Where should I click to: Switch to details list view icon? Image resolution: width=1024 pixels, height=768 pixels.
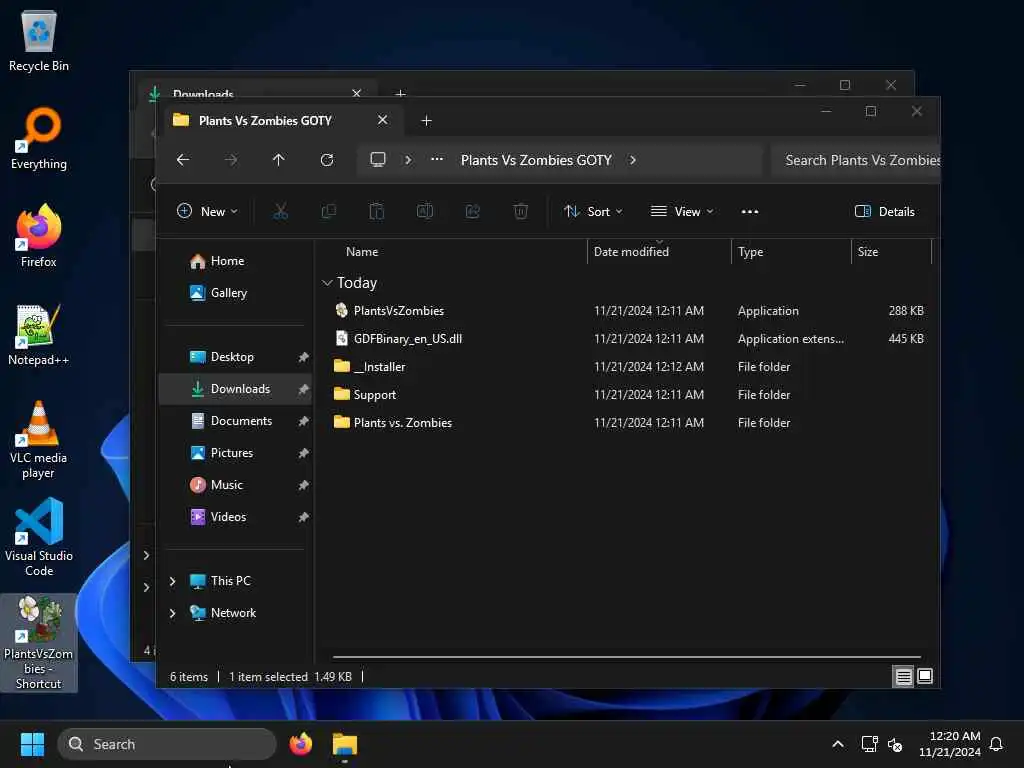tap(903, 677)
